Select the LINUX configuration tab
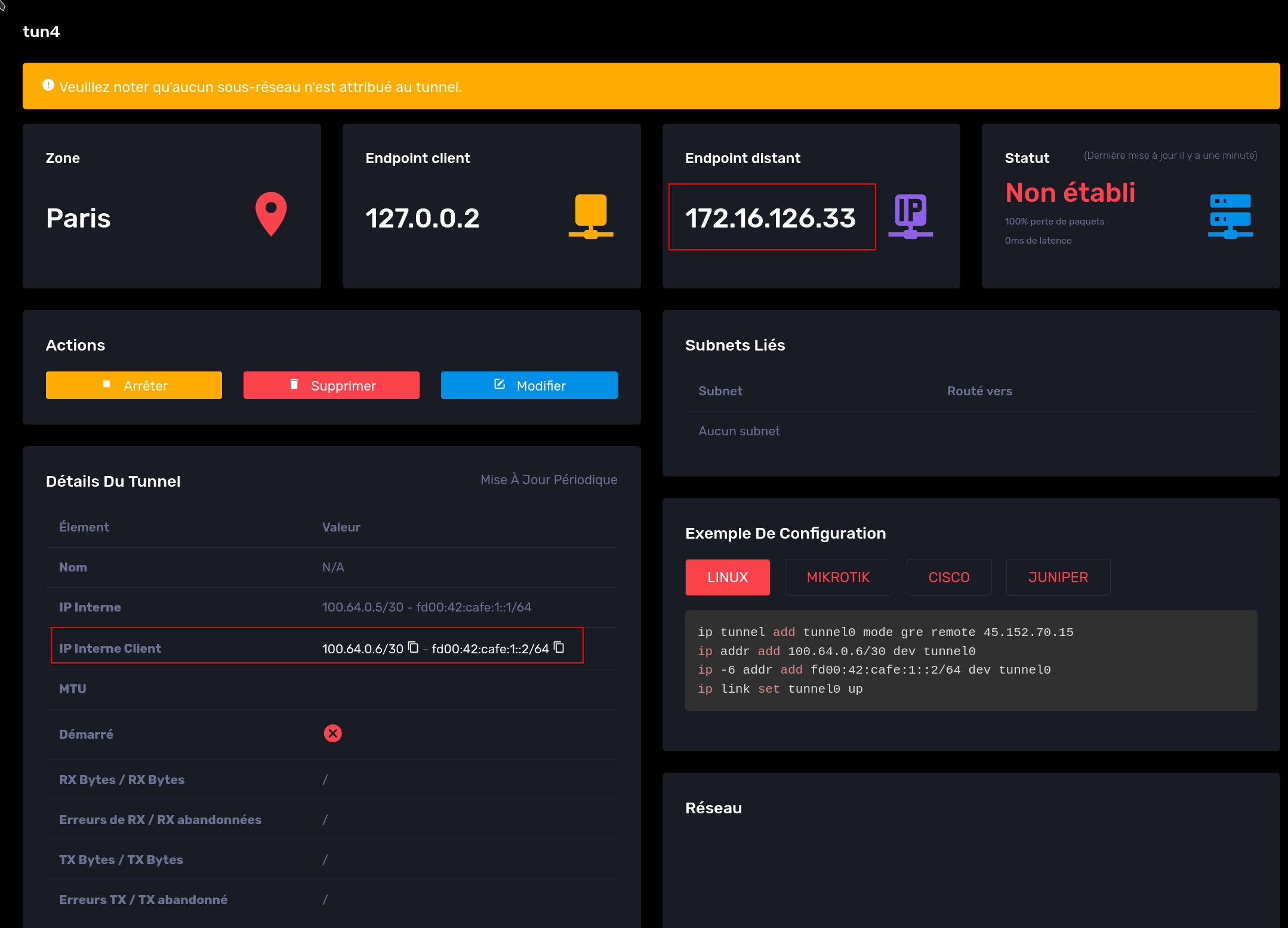1288x928 pixels. (x=727, y=577)
